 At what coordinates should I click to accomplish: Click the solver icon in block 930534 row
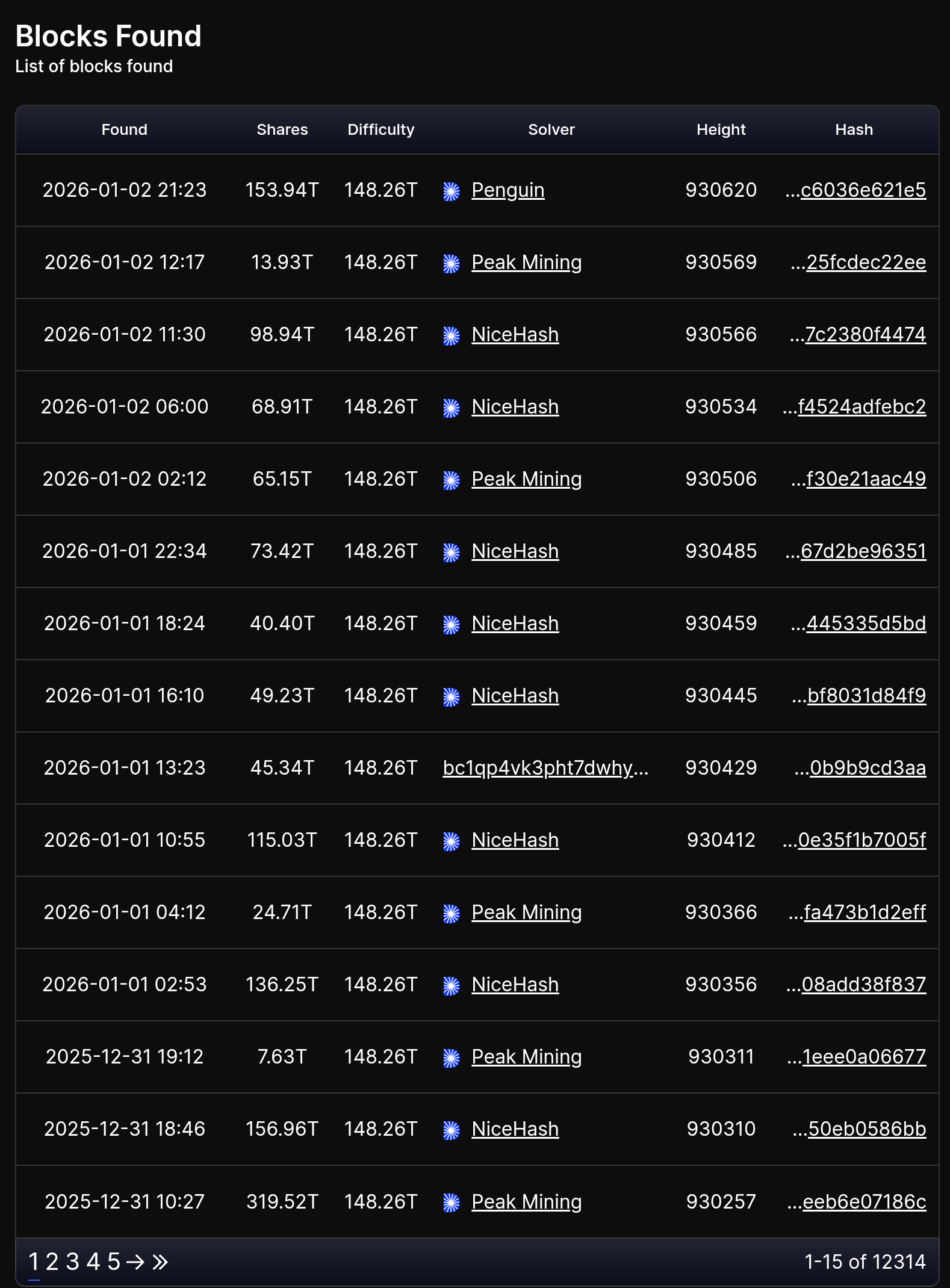point(452,408)
